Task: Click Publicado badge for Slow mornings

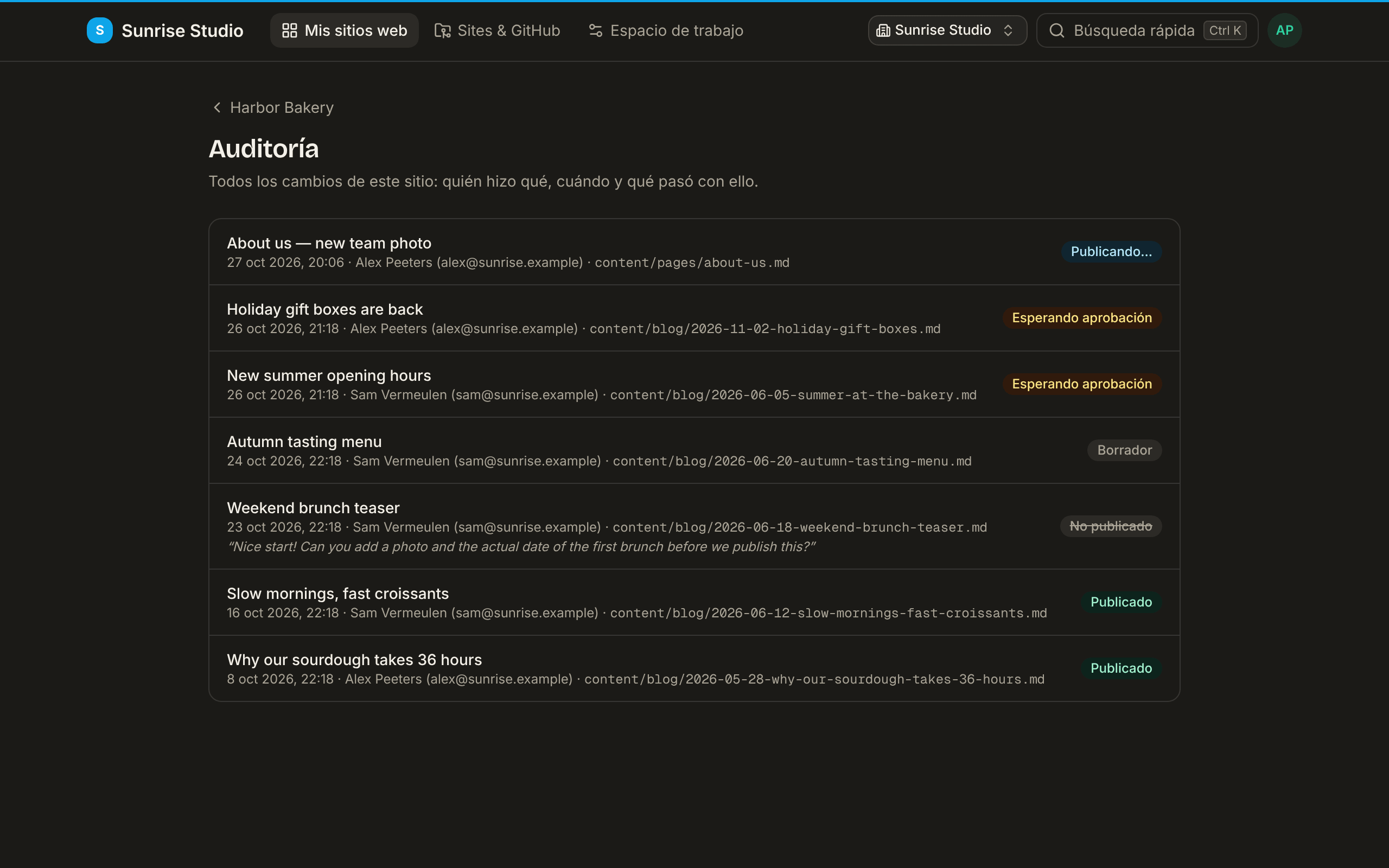Action: tap(1121, 602)
